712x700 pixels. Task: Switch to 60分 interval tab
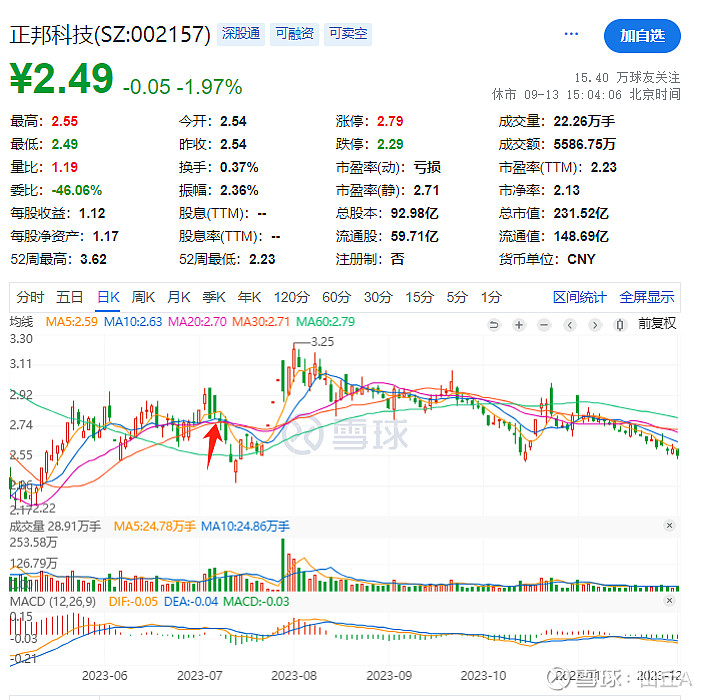[x=336, y=297]
